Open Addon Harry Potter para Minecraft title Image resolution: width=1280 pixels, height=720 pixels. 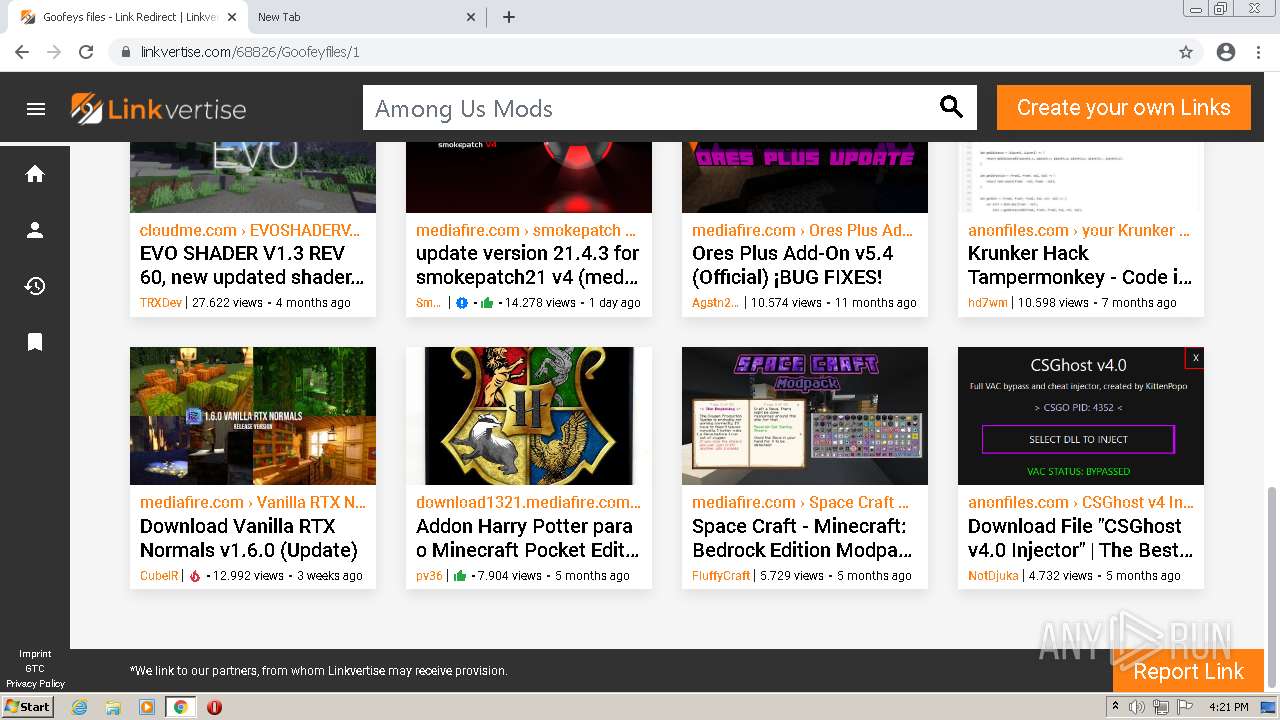528,538
